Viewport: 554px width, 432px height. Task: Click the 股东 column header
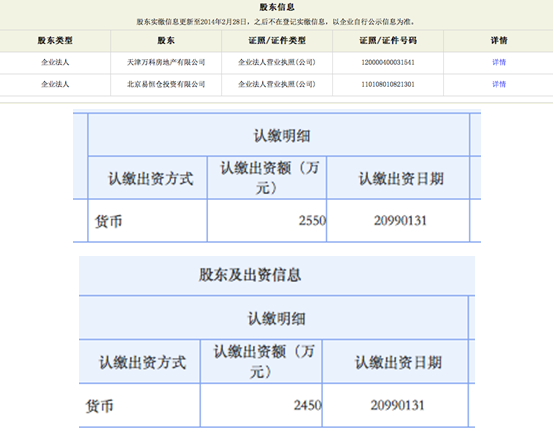pos(166,41)
